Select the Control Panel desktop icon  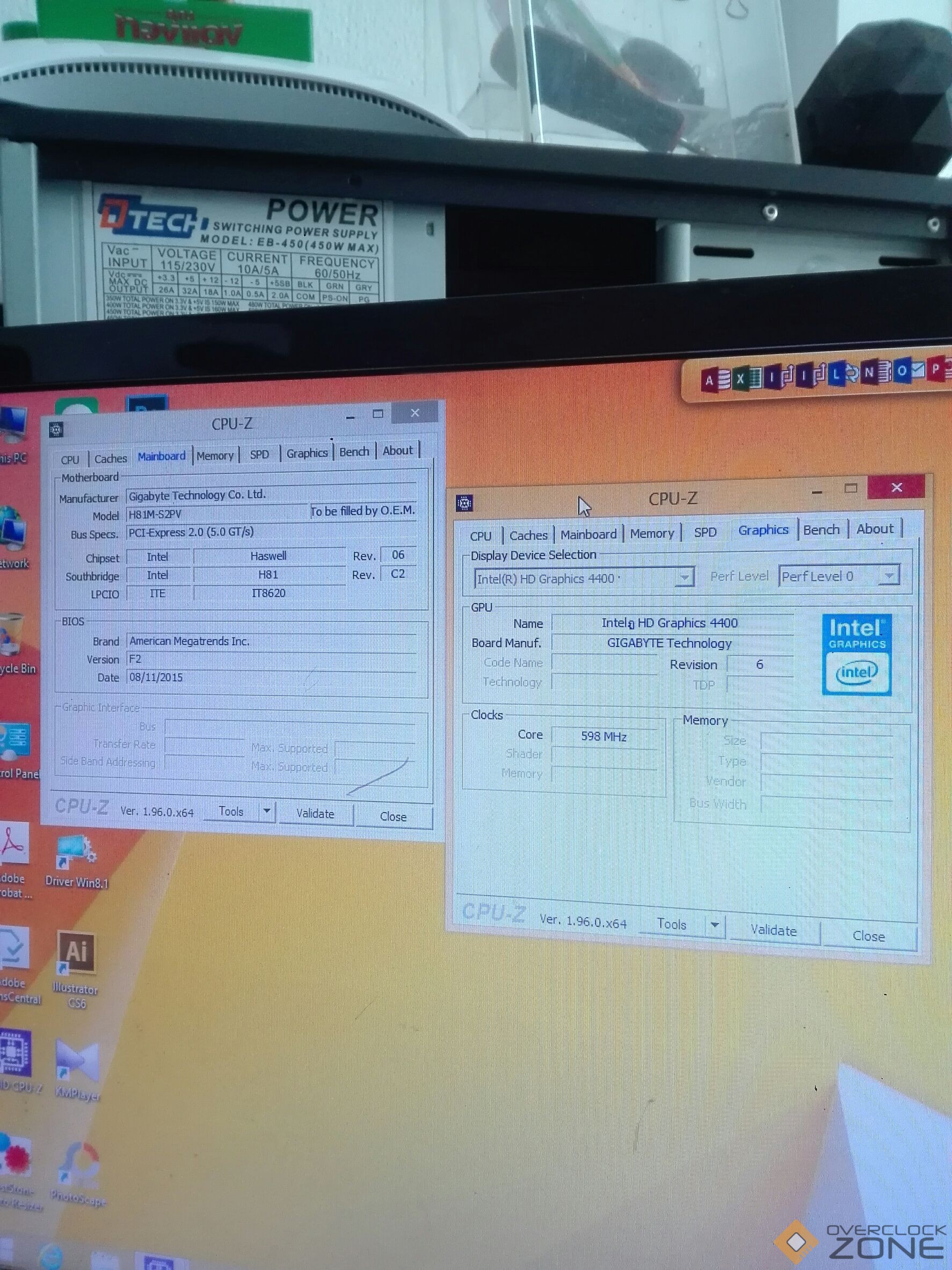tap(18, 752)
